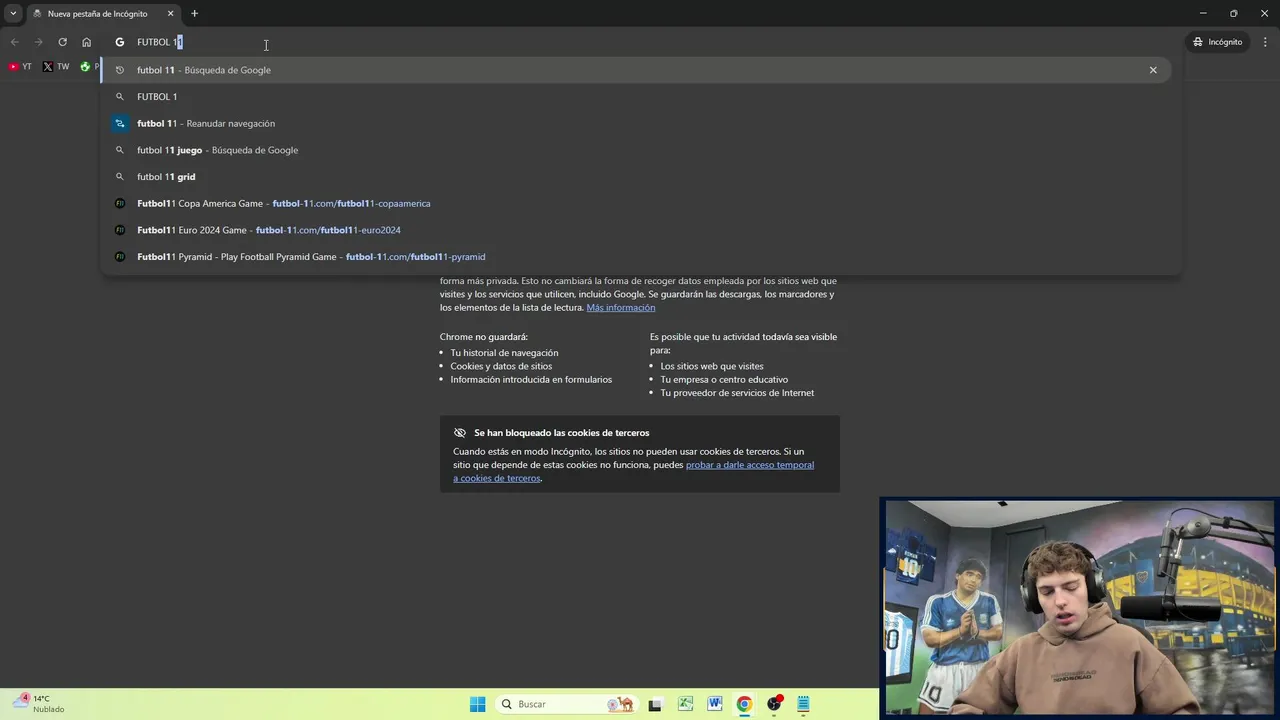
Task: Remove the futbol 11 history suggestion
Action: point(1153,70)
